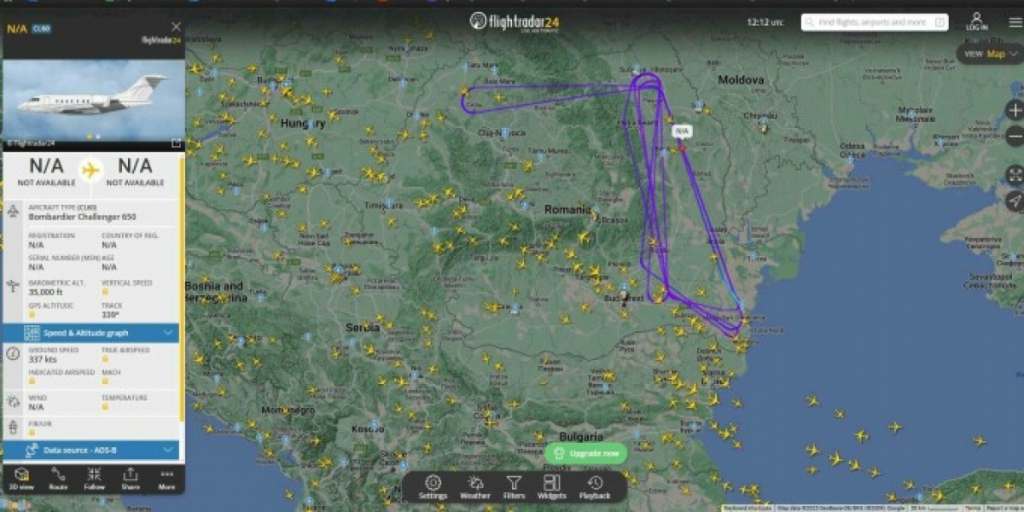Open the 3D view for selected flight
1024x512 pixels.
tap(22, 478)
